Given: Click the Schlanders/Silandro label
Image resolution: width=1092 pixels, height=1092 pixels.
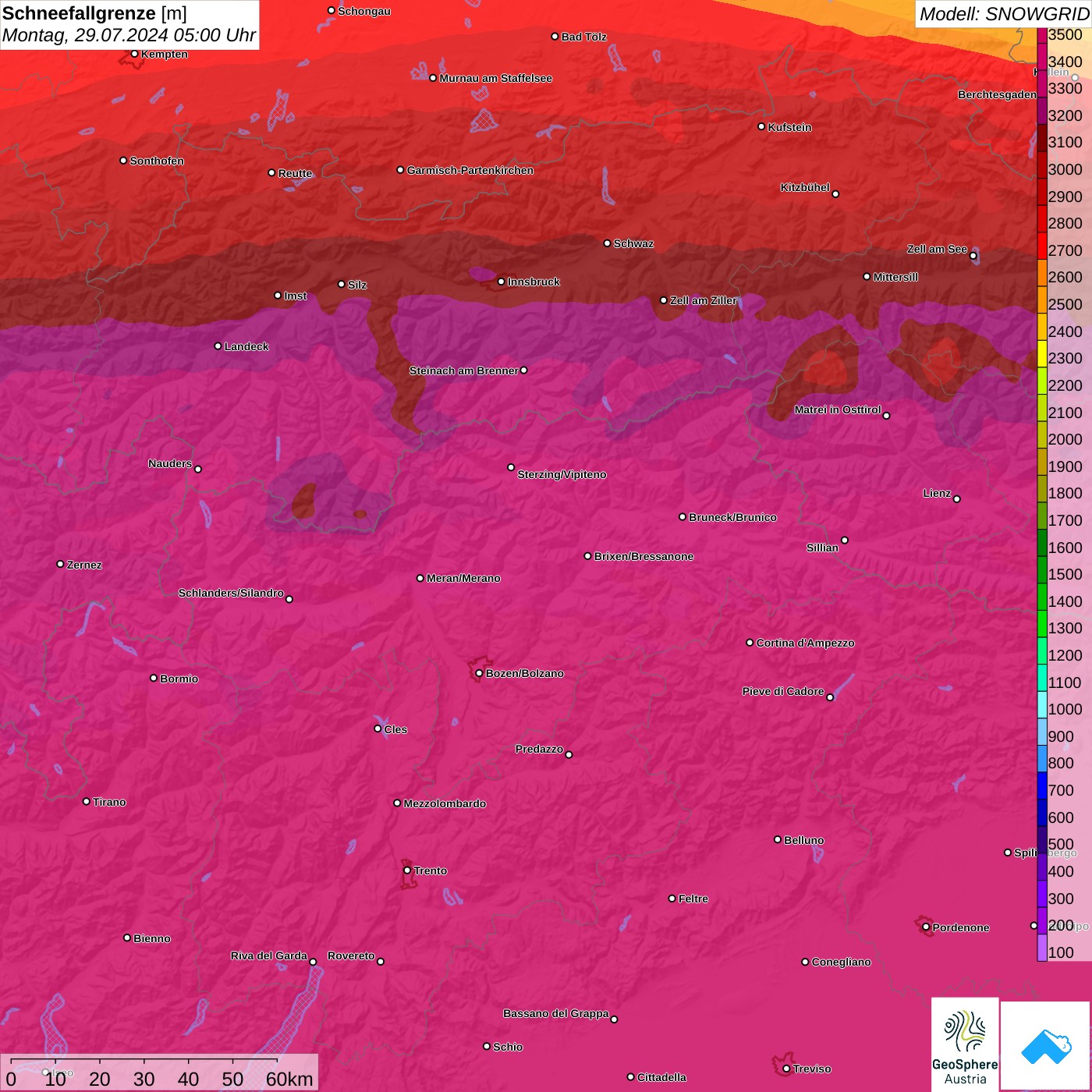Looking at the screenshot, I should (231, 593).
